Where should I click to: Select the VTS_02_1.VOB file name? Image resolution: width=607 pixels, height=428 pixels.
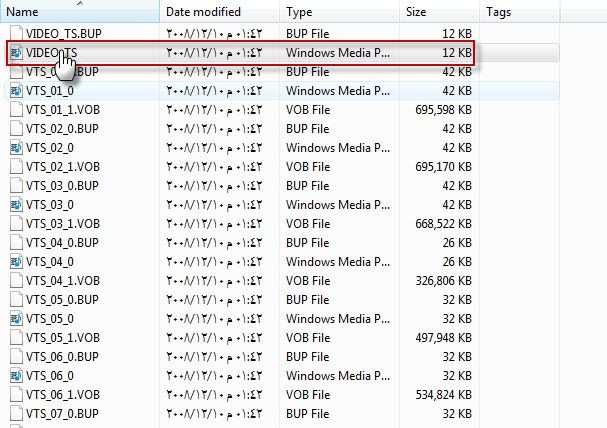pos(63,166)
